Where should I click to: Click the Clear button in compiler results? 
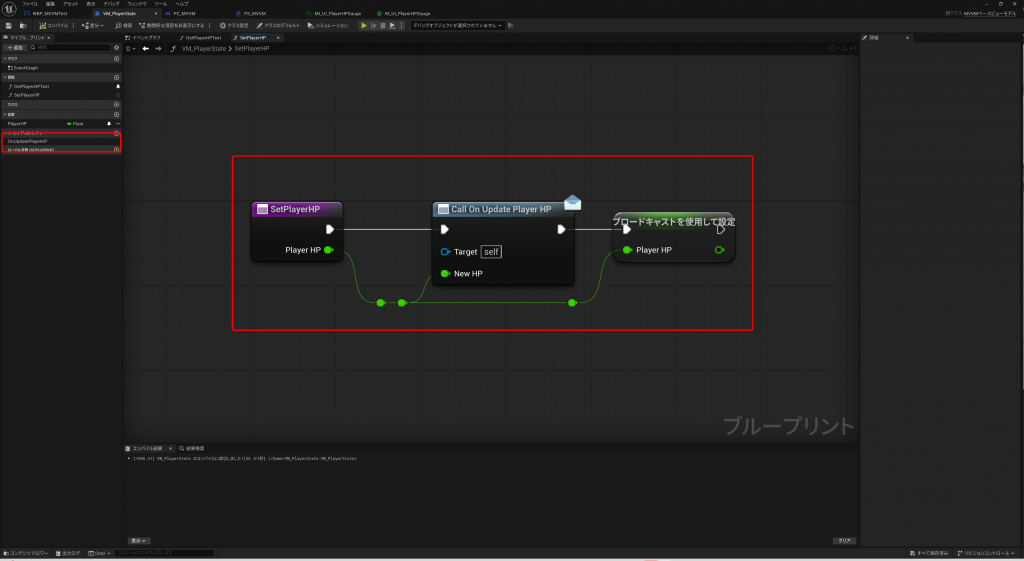844,540
